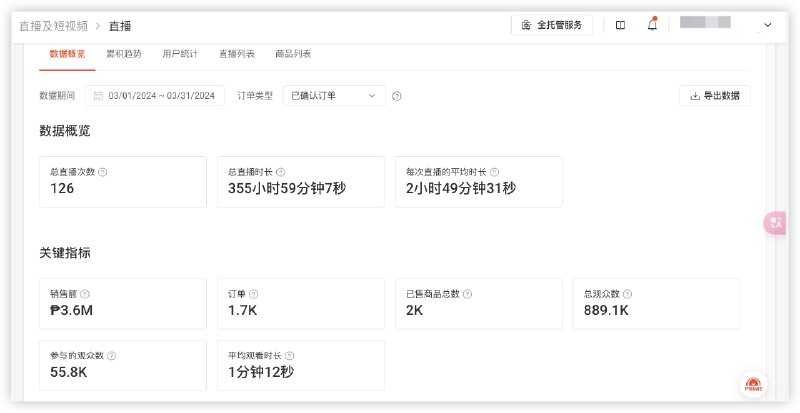Click help icon next to 参与的观众数
Image resolution: width=800 pixels, height=413 pixels.
point(111,356)
